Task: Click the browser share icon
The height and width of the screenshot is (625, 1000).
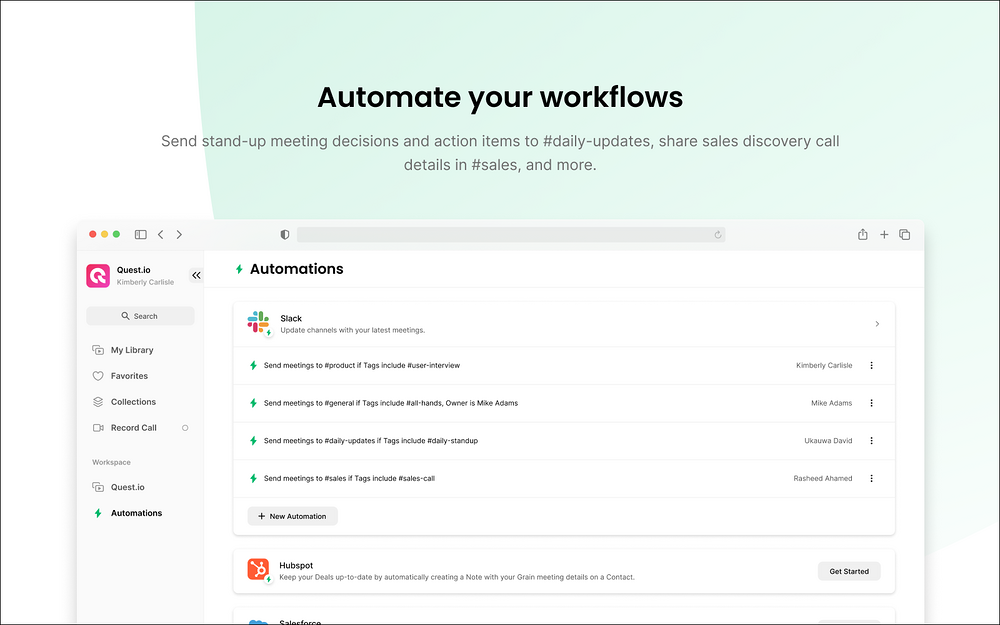Action: (862, 234)
